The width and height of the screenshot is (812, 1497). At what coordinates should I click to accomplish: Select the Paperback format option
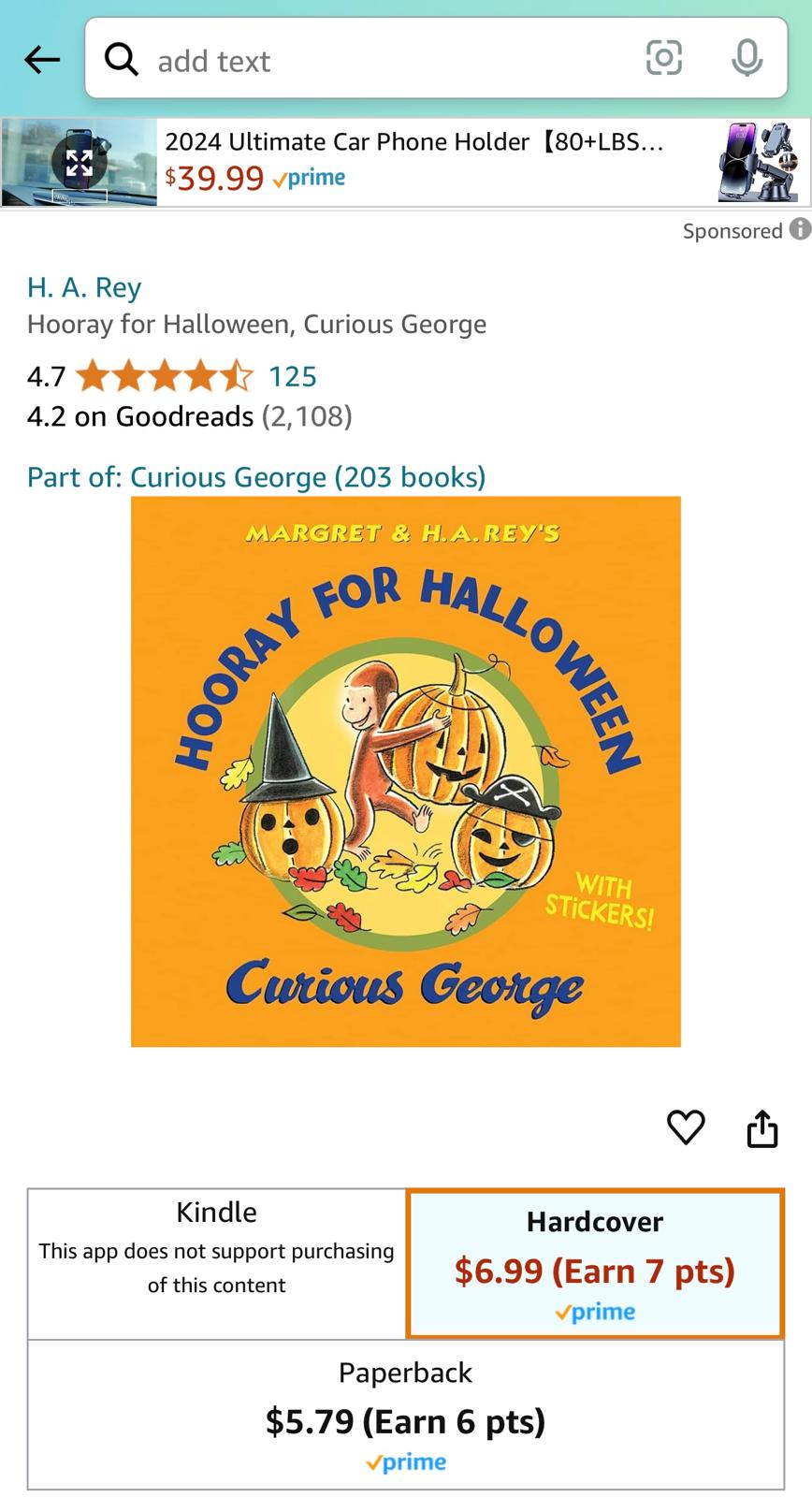406,1415
